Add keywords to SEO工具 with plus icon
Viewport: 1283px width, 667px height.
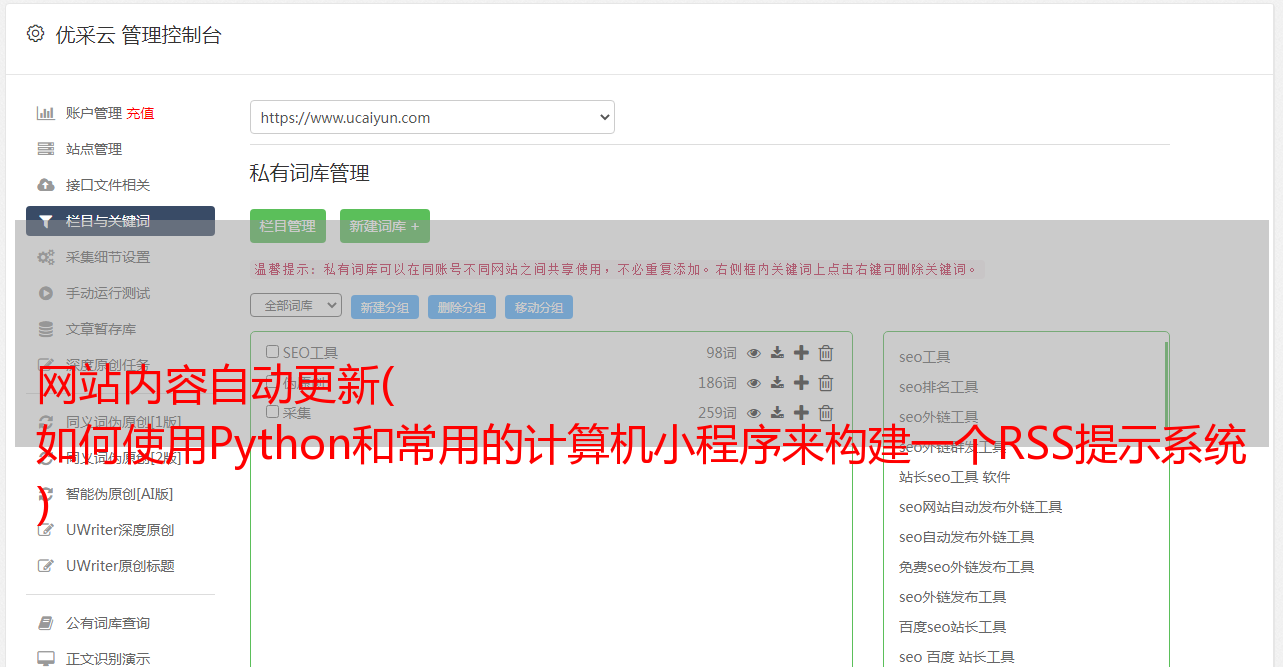pos(801,353)
